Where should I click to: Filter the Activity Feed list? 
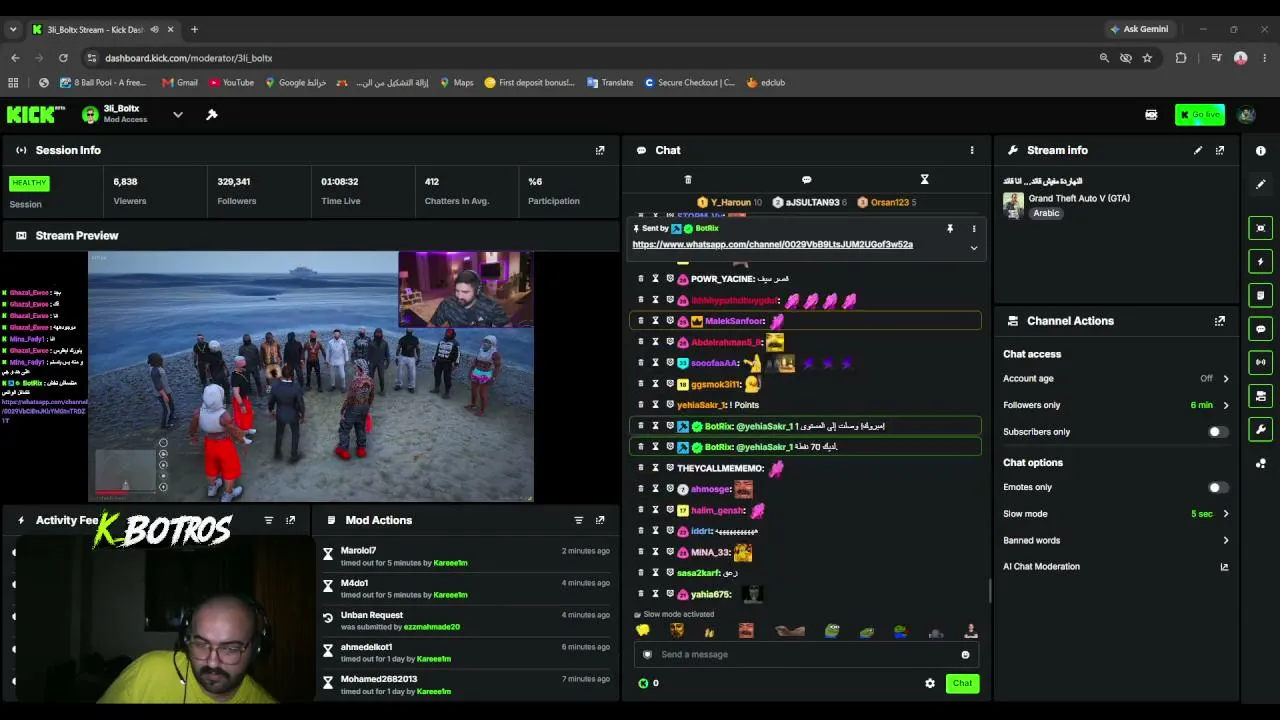pyautogui.click(x=268, y=520)
